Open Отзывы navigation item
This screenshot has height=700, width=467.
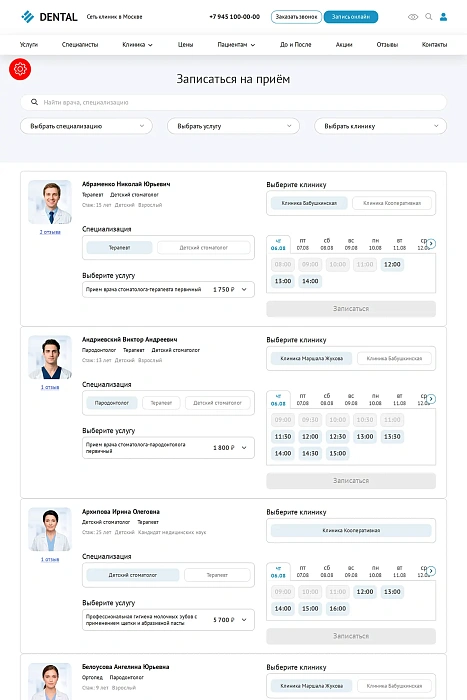click(387, 45)
